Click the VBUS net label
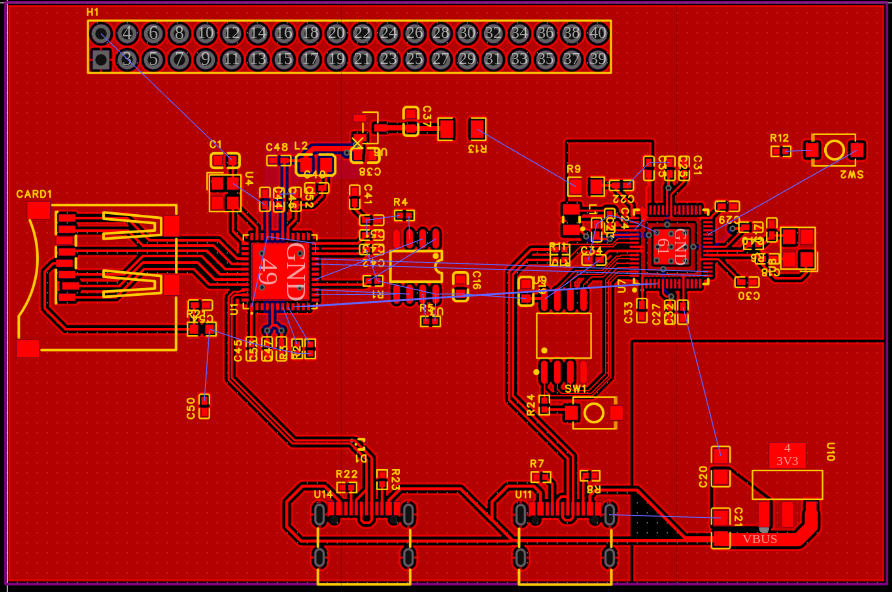This screenshot has width=892, height=592. [x=760, y=539]
